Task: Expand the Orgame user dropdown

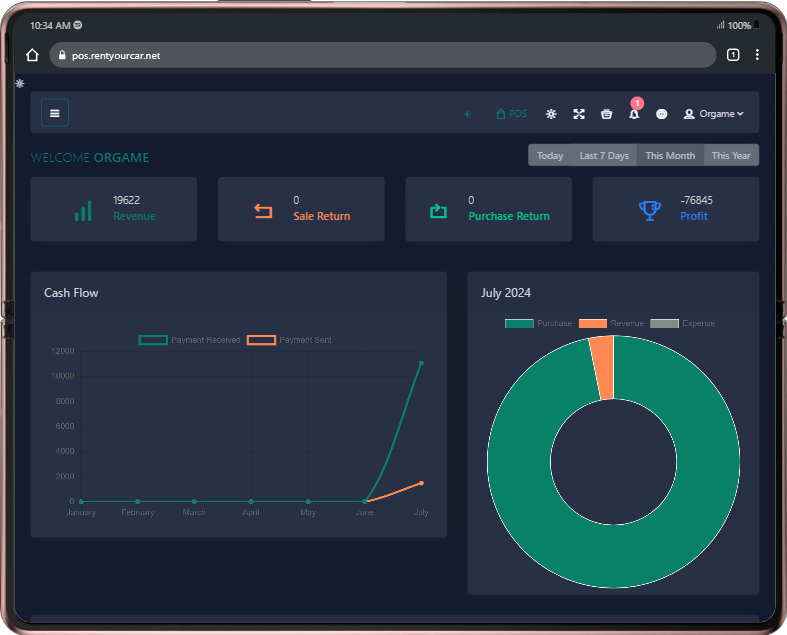Action: 713,114
